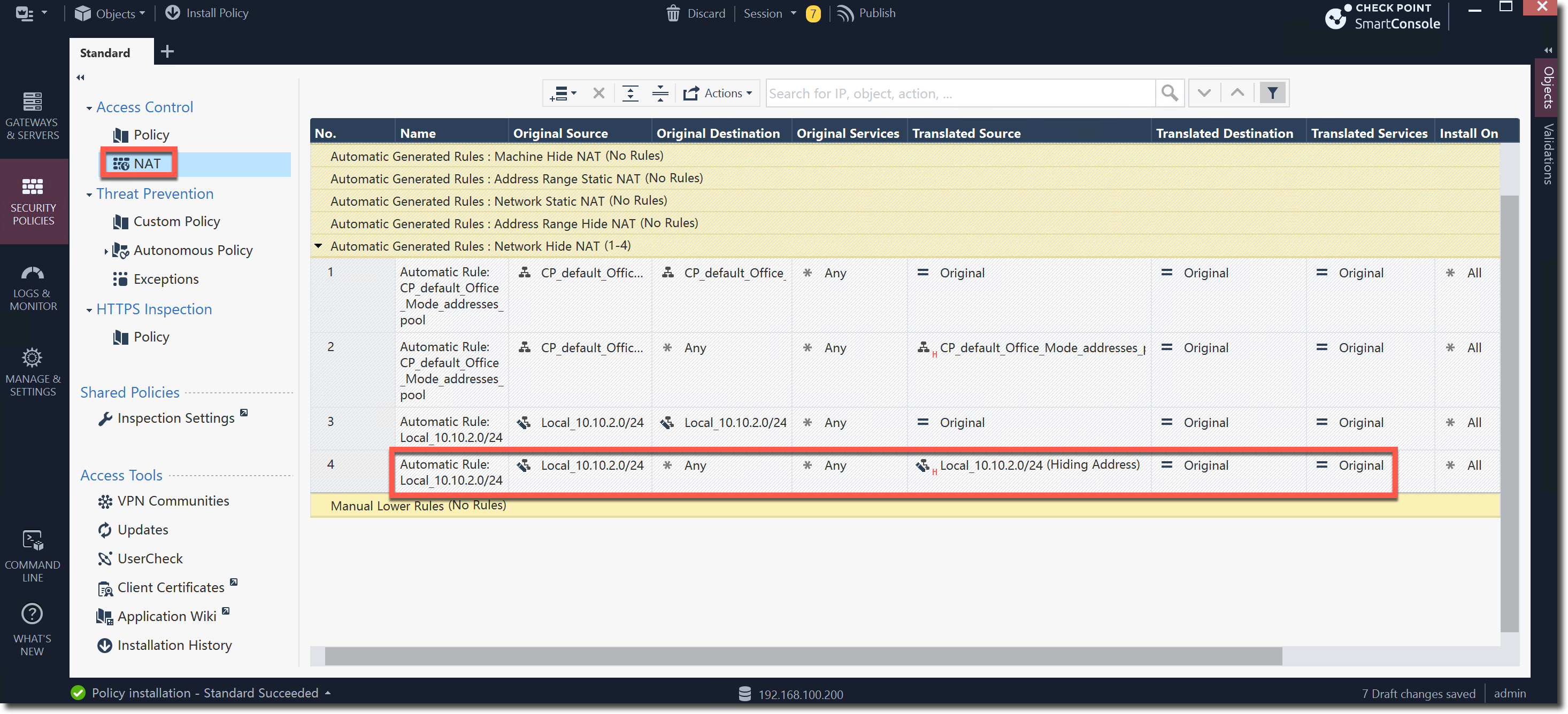Viewport: 1568px width, 714px height.
Task: Toggle the filter funnel button
Action: tap(1272, 93)
